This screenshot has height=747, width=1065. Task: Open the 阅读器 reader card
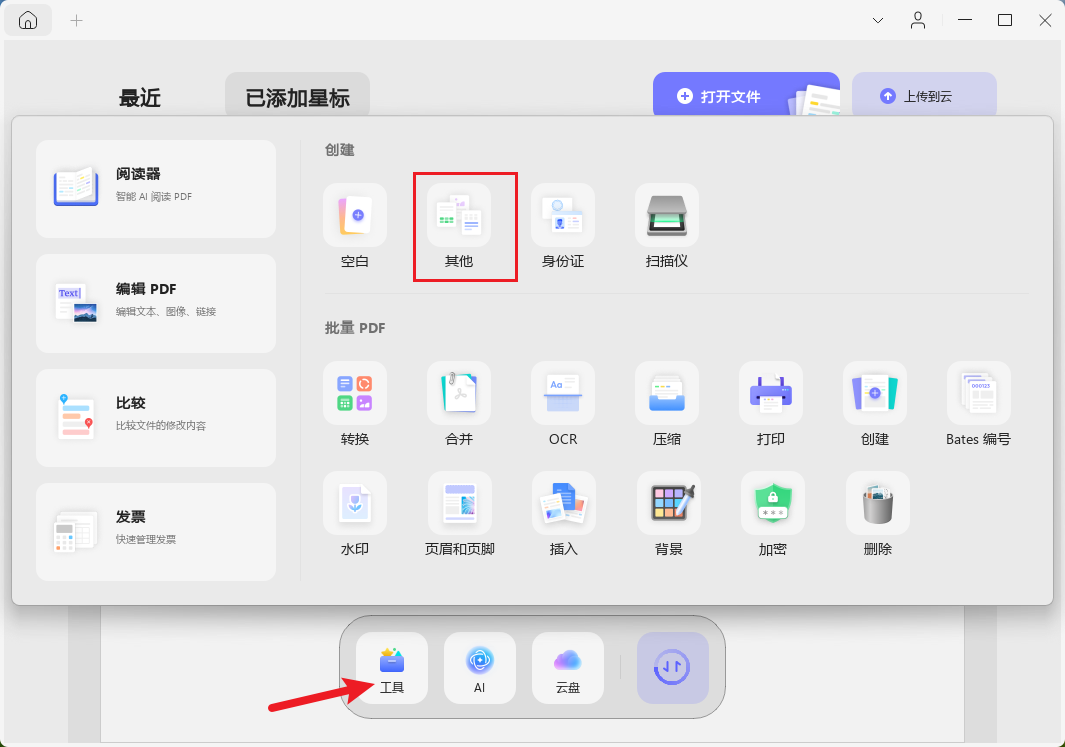[156, 189]
